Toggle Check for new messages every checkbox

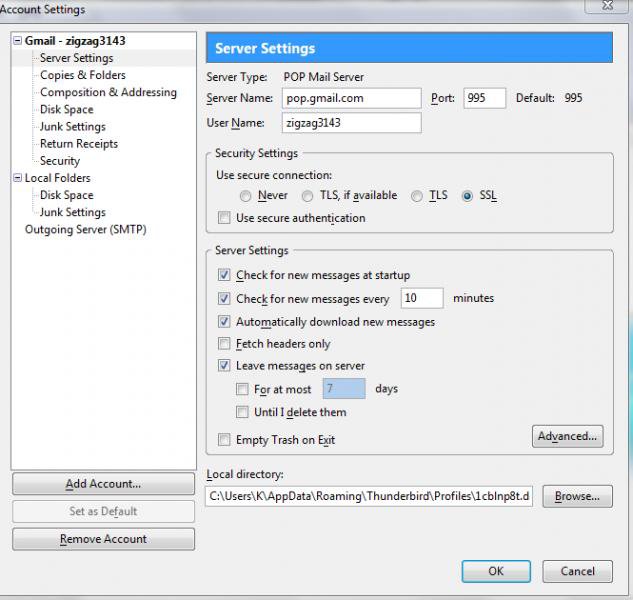click(x=224, y=298)
